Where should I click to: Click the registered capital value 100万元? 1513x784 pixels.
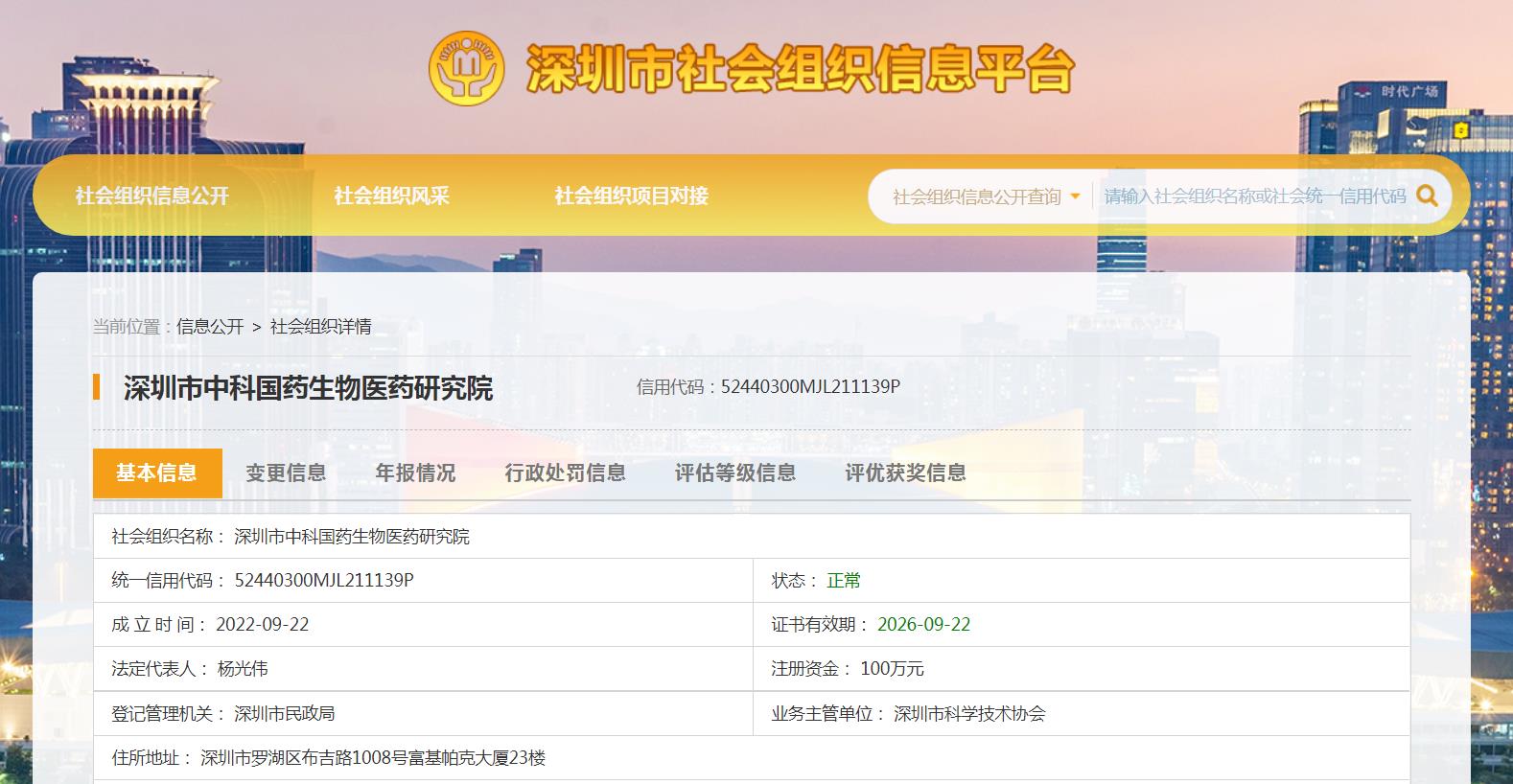892,669
